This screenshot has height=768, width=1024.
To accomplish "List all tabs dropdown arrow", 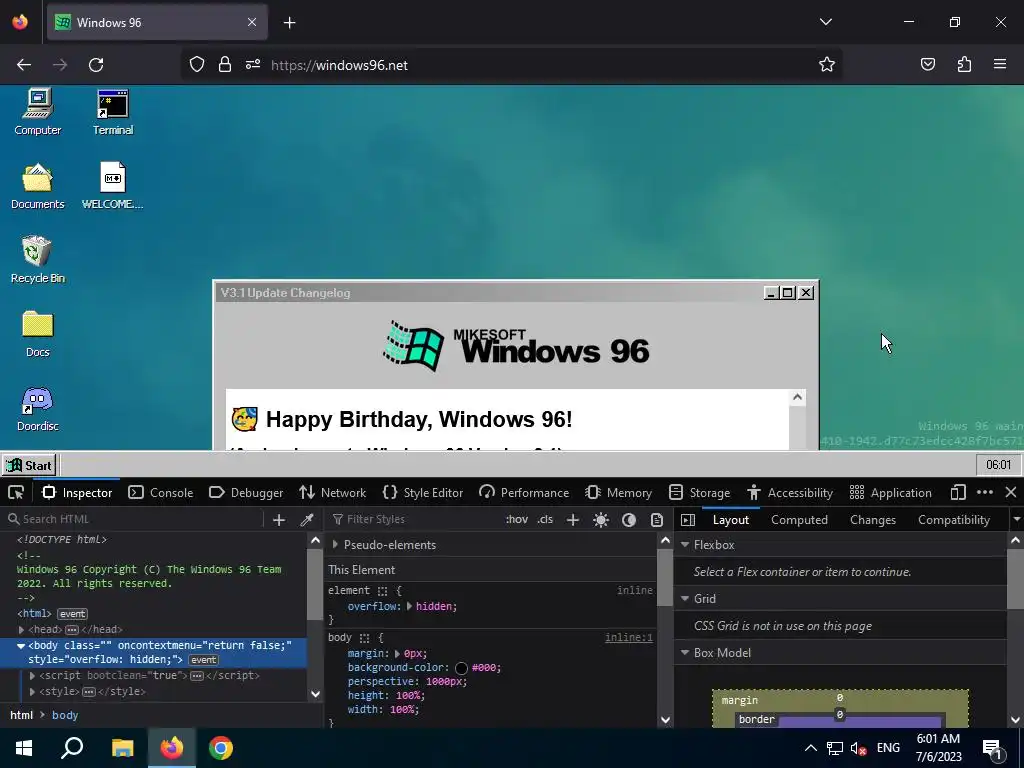I will pos(825,22).
